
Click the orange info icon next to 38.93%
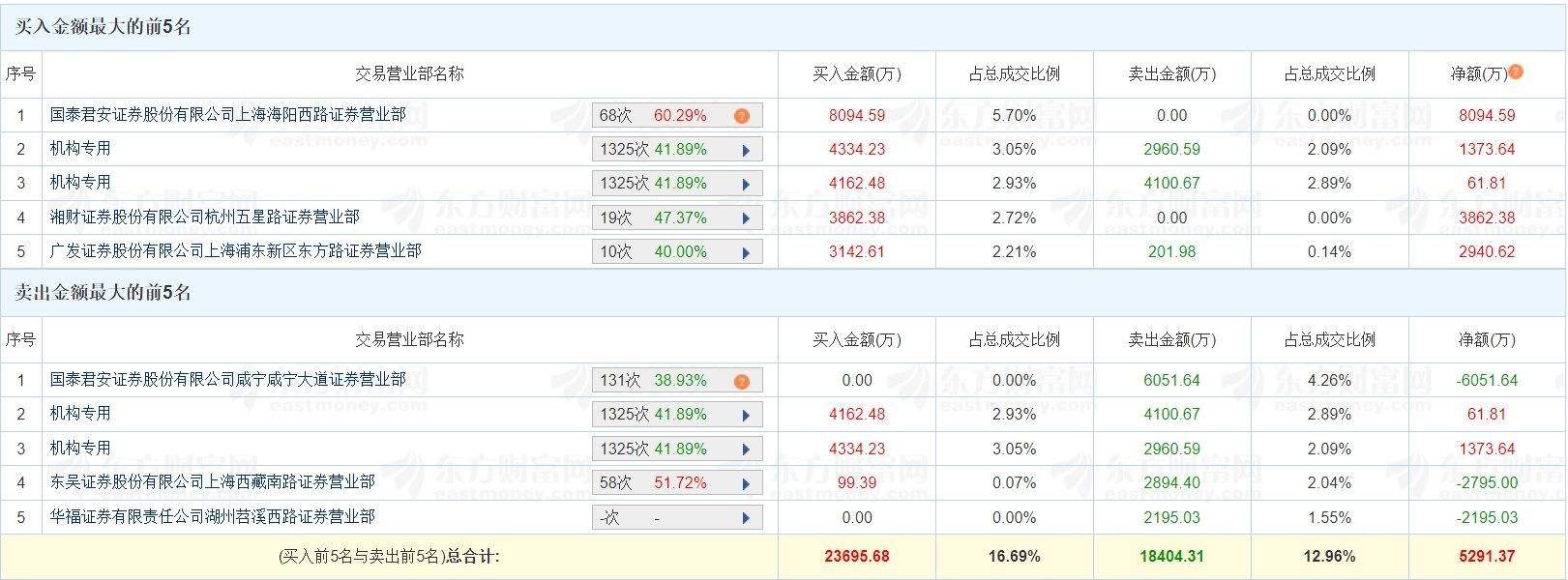tap(741, 381)
